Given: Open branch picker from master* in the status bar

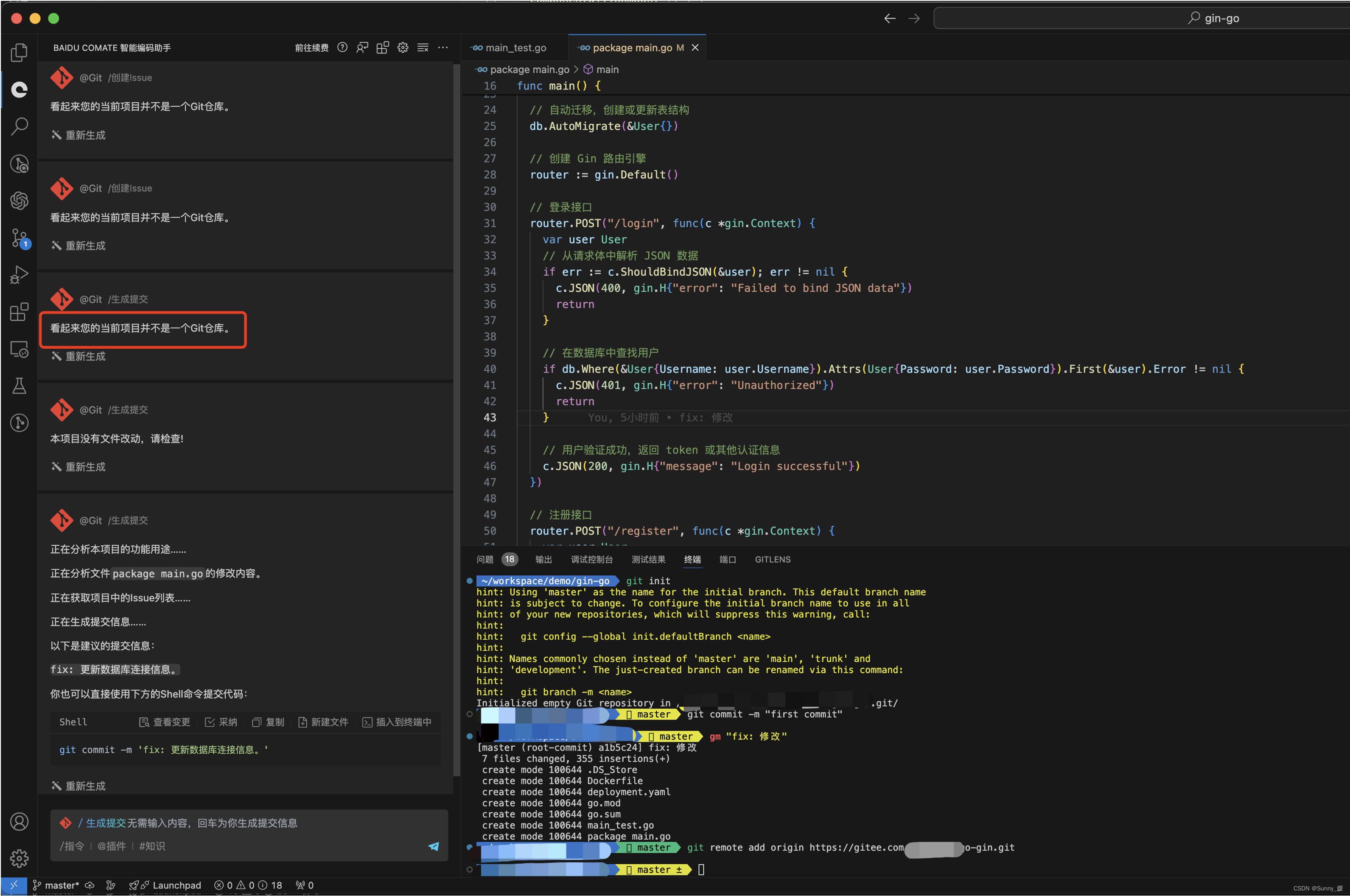Looking at the screenshot, I should pyautogui.click(x=56, y=885).
